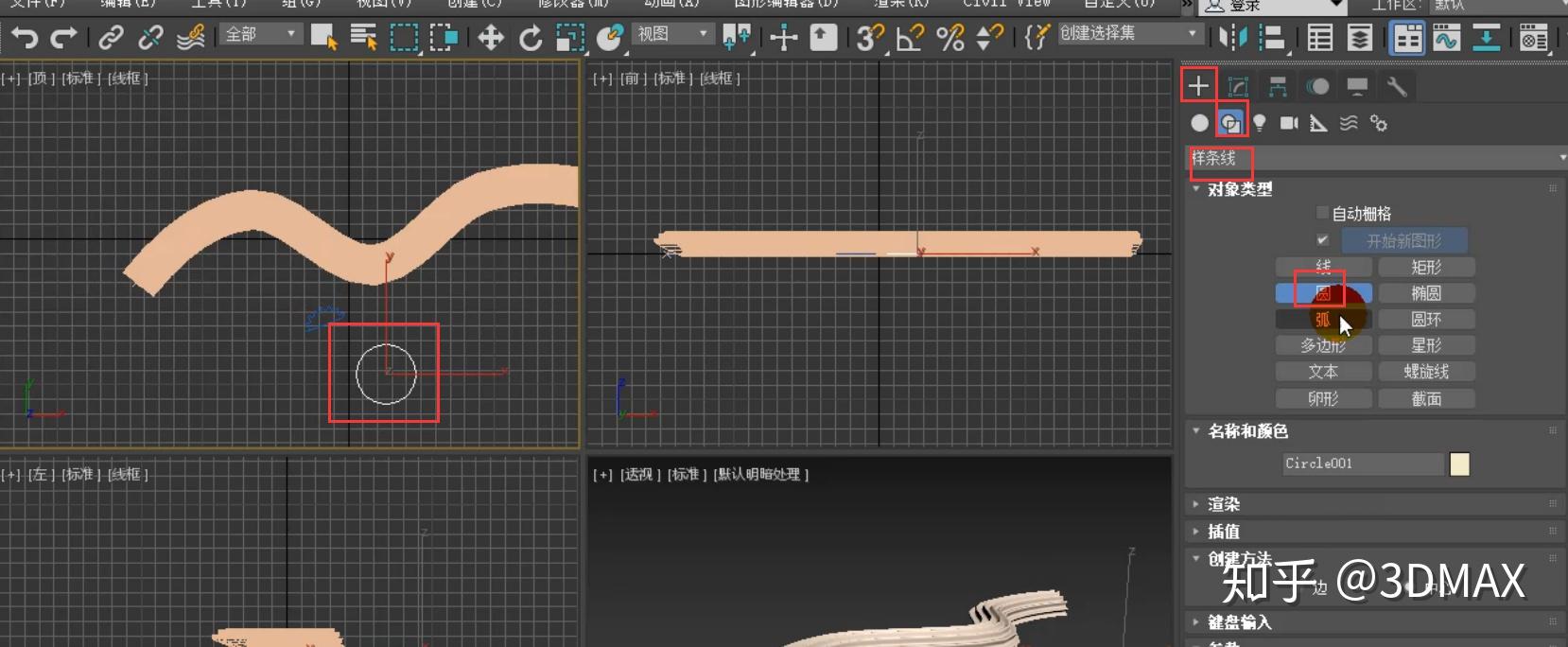
Task: Select the Space Warps category icon
Action: (x=1349, y=123)
